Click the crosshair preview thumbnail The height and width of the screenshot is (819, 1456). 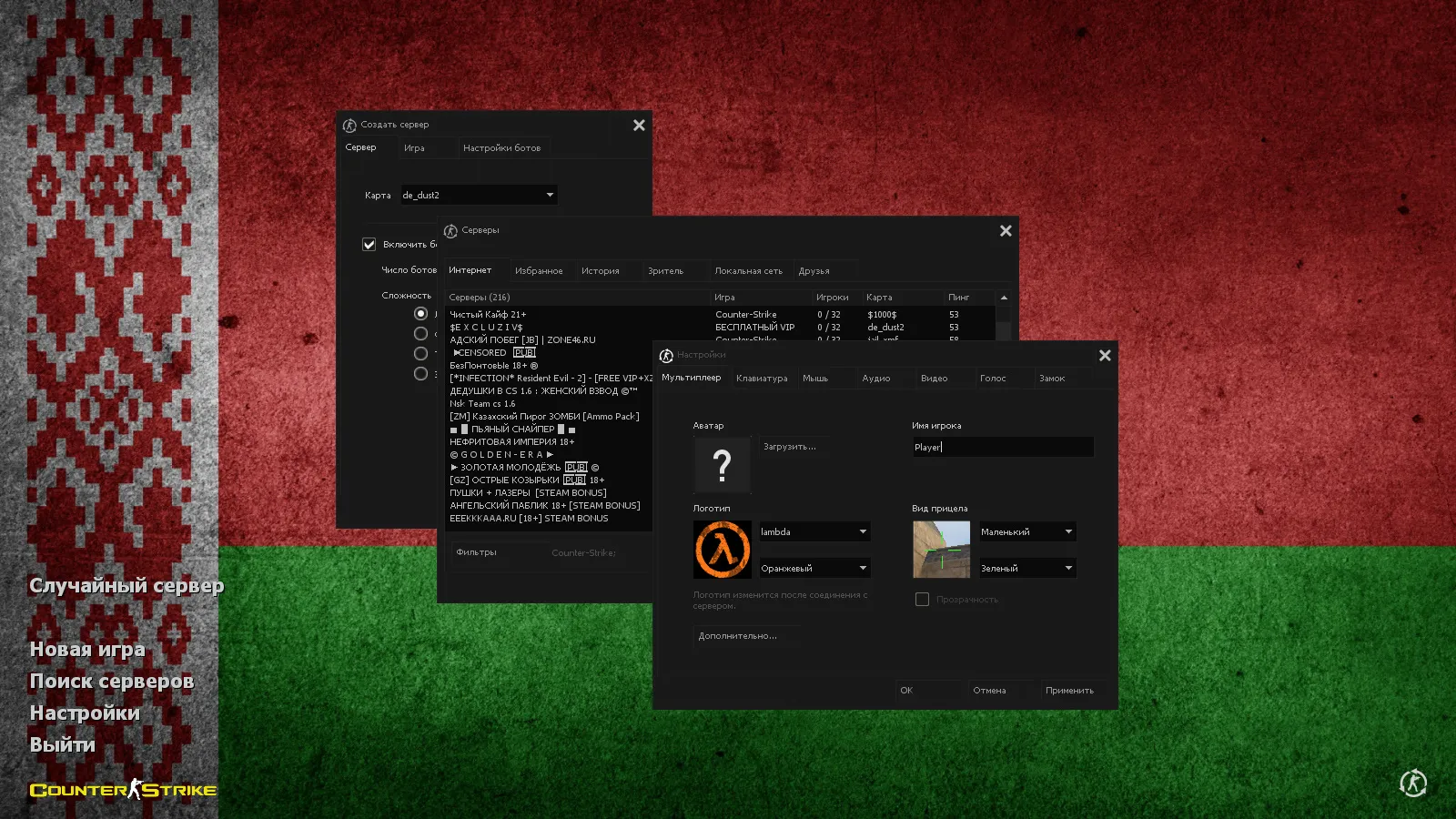tap(941, 550)
